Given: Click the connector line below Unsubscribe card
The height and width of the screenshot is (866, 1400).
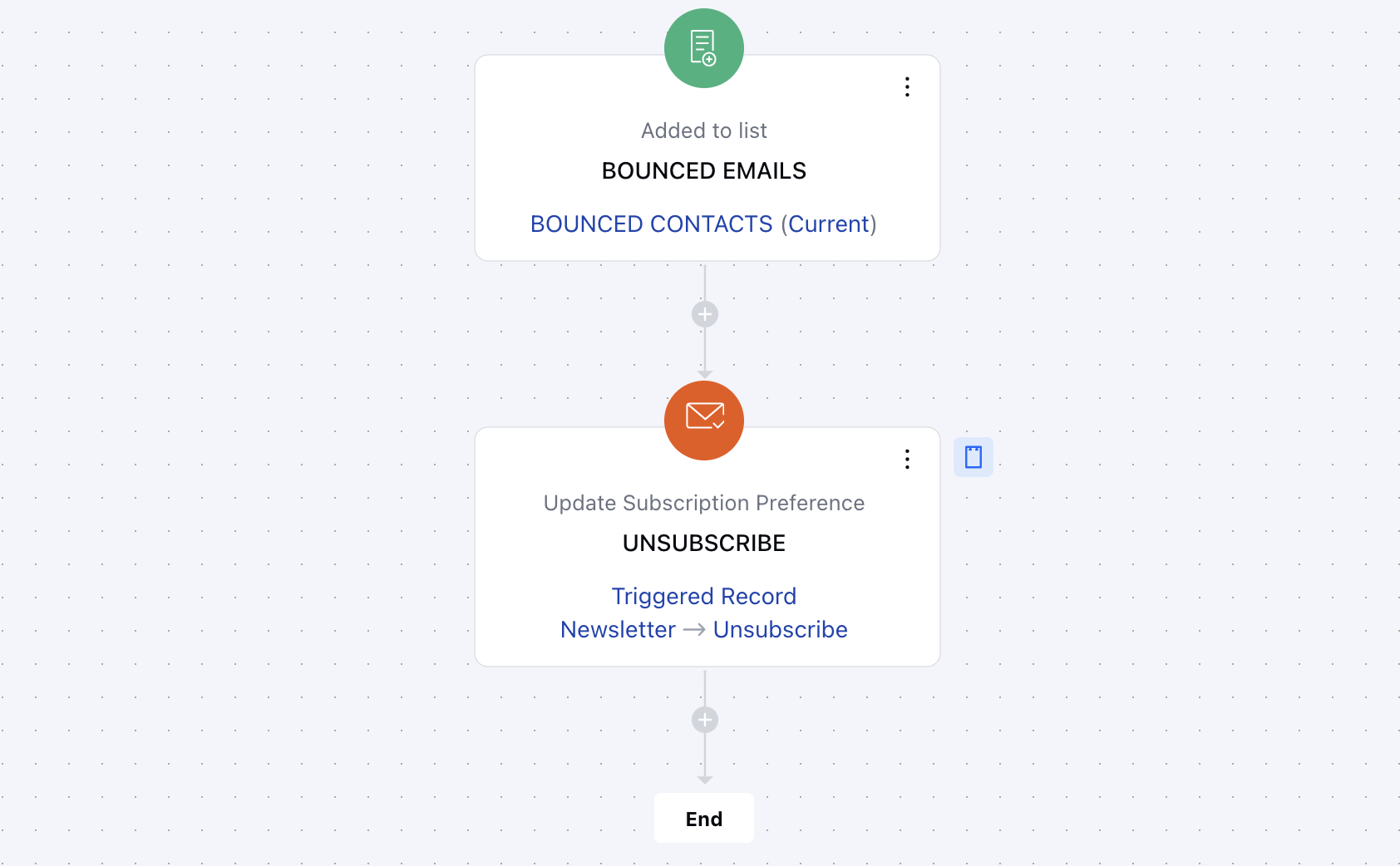Looking at the screenshot, I should 705,688.
